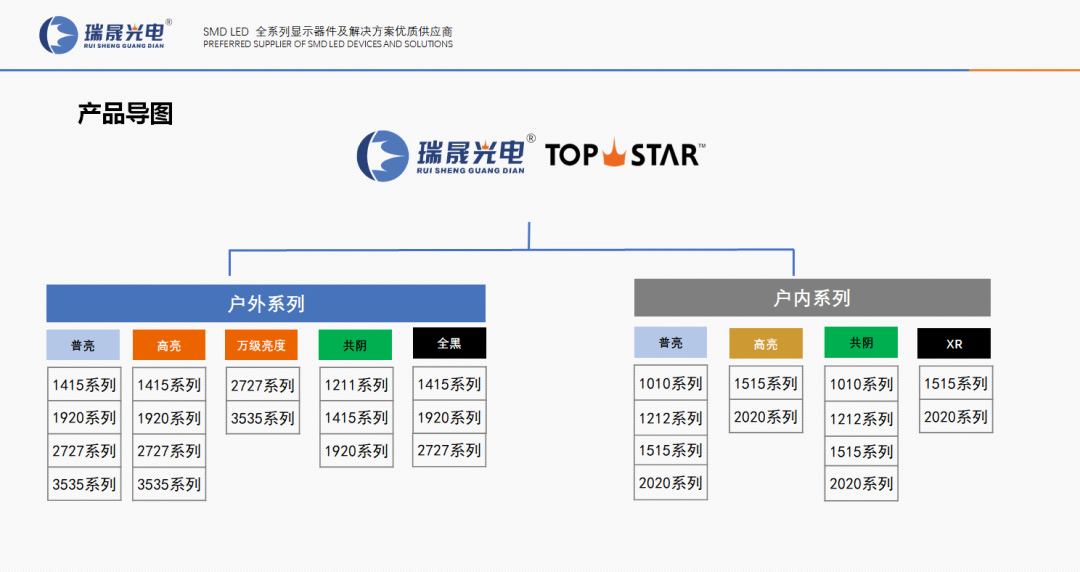Click the orange 高亮 label under 户外系列
The width and height of the screenshot is (1080, 572).
[169, 345]
